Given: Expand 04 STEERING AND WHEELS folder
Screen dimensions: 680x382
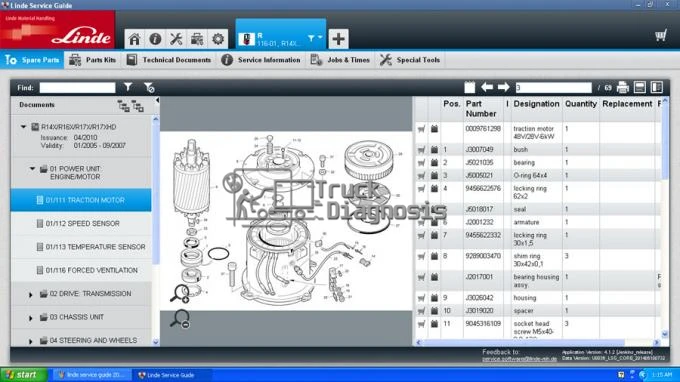Looking at the screenshot, I should click(30, 341).
